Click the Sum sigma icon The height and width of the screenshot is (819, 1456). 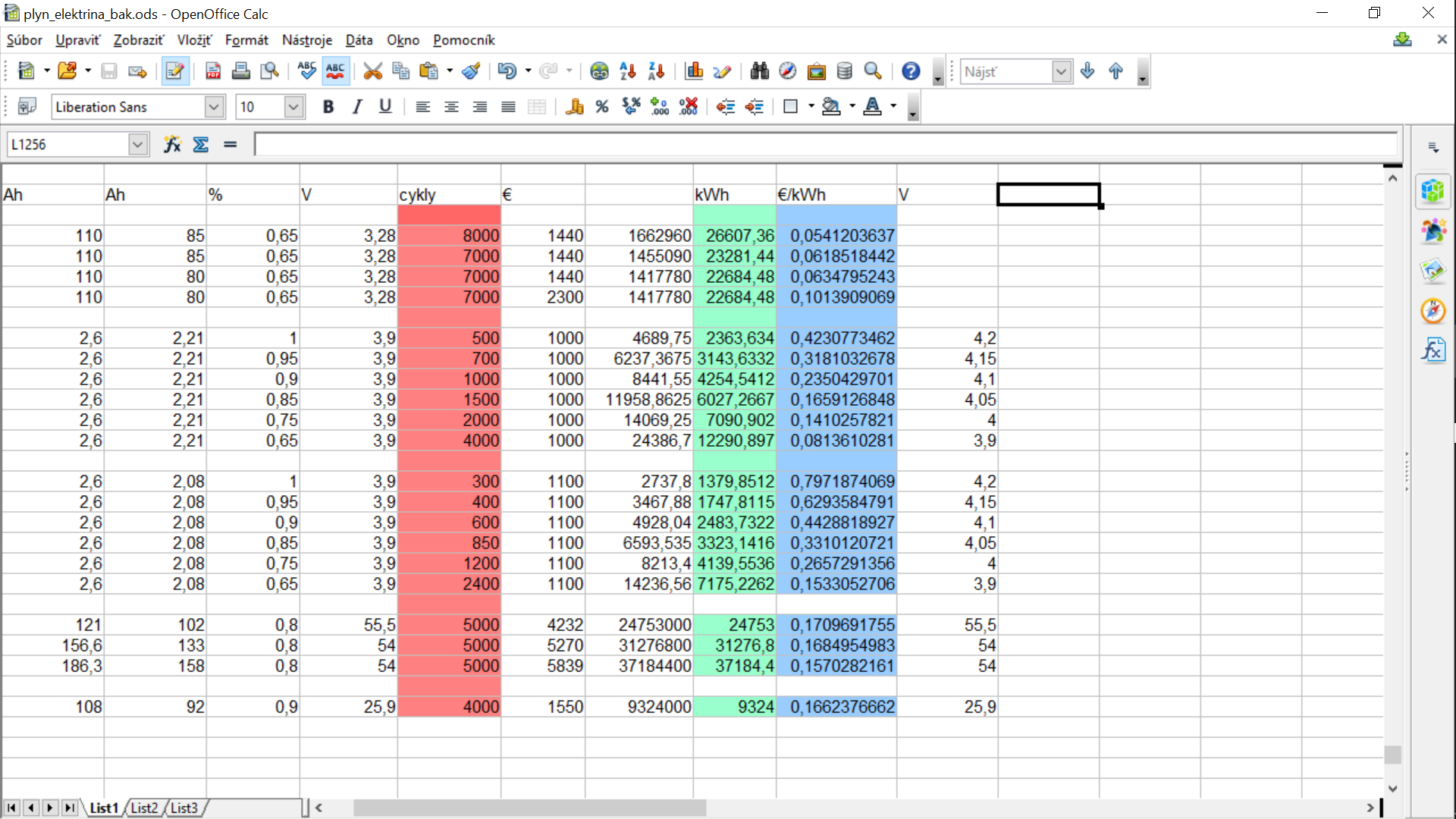[x=201, y=144]
